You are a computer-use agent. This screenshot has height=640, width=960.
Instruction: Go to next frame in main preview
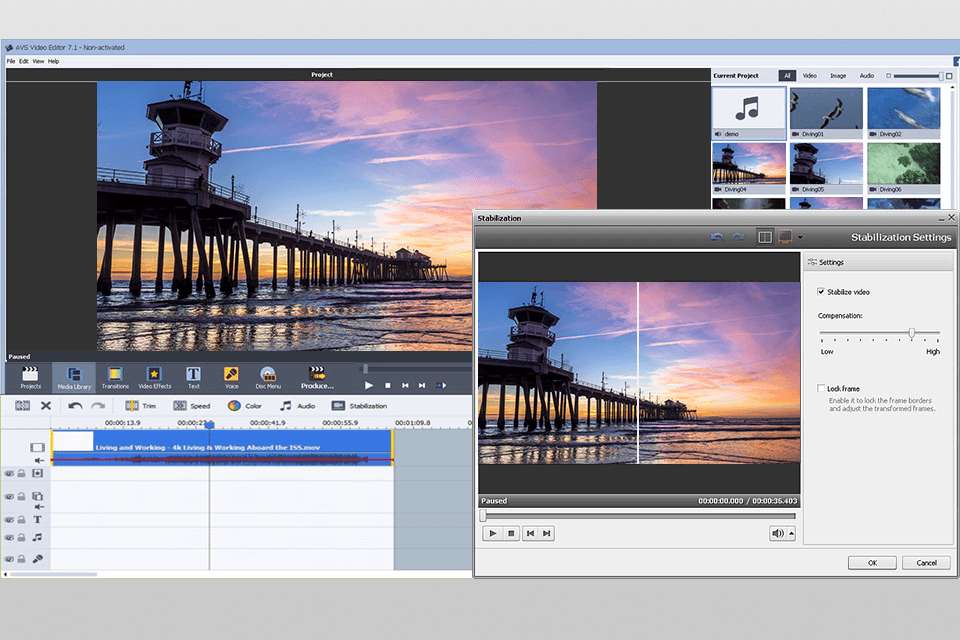(x=422, y=386)
